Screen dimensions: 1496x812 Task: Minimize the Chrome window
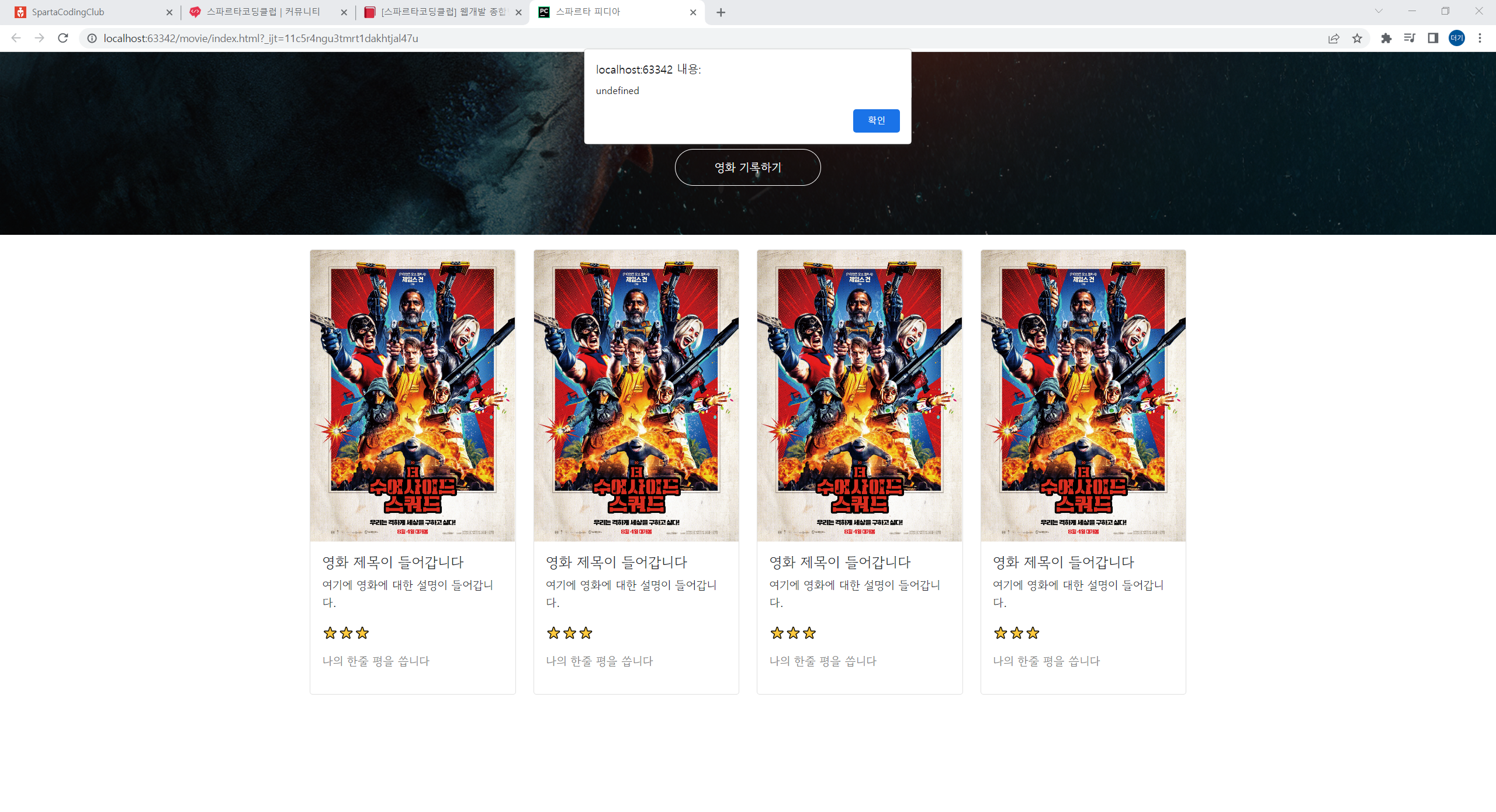1412,11
